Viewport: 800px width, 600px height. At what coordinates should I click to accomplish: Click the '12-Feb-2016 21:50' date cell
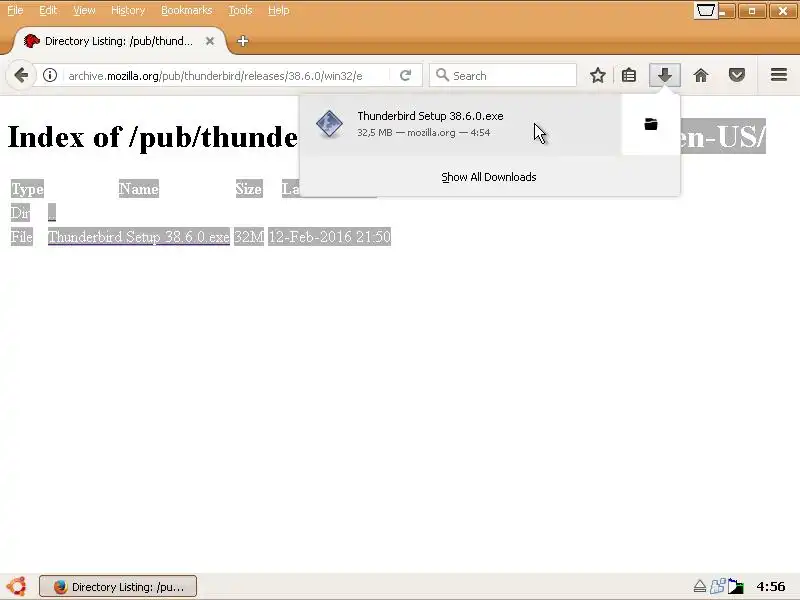point(330,237)
